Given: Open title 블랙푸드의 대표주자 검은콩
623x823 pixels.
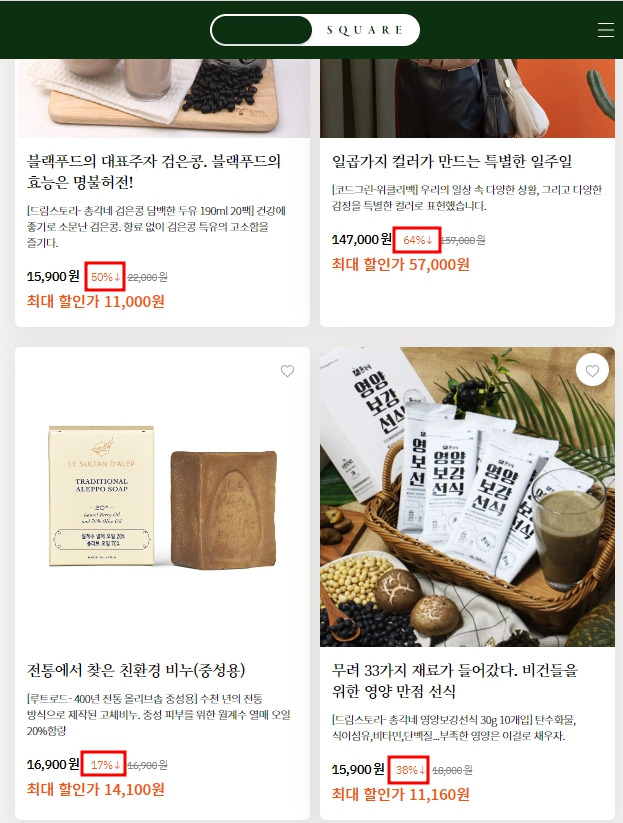Looking at the screenshot, I should click(154, 172).
